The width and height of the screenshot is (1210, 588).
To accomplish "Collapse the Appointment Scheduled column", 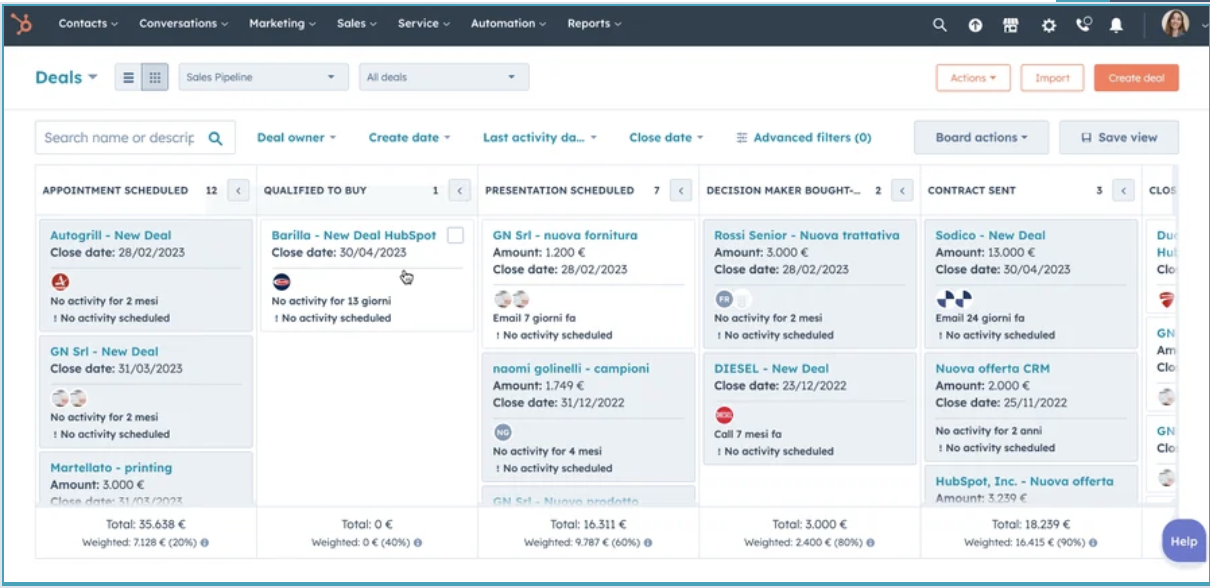I will pos(238,190).
